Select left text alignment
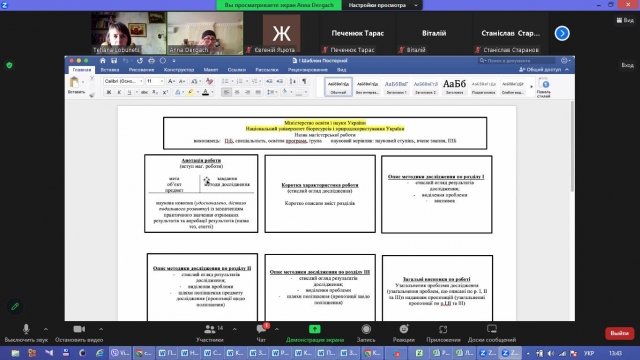The height and width of the screenshot is (360, 640). (226, 93)
